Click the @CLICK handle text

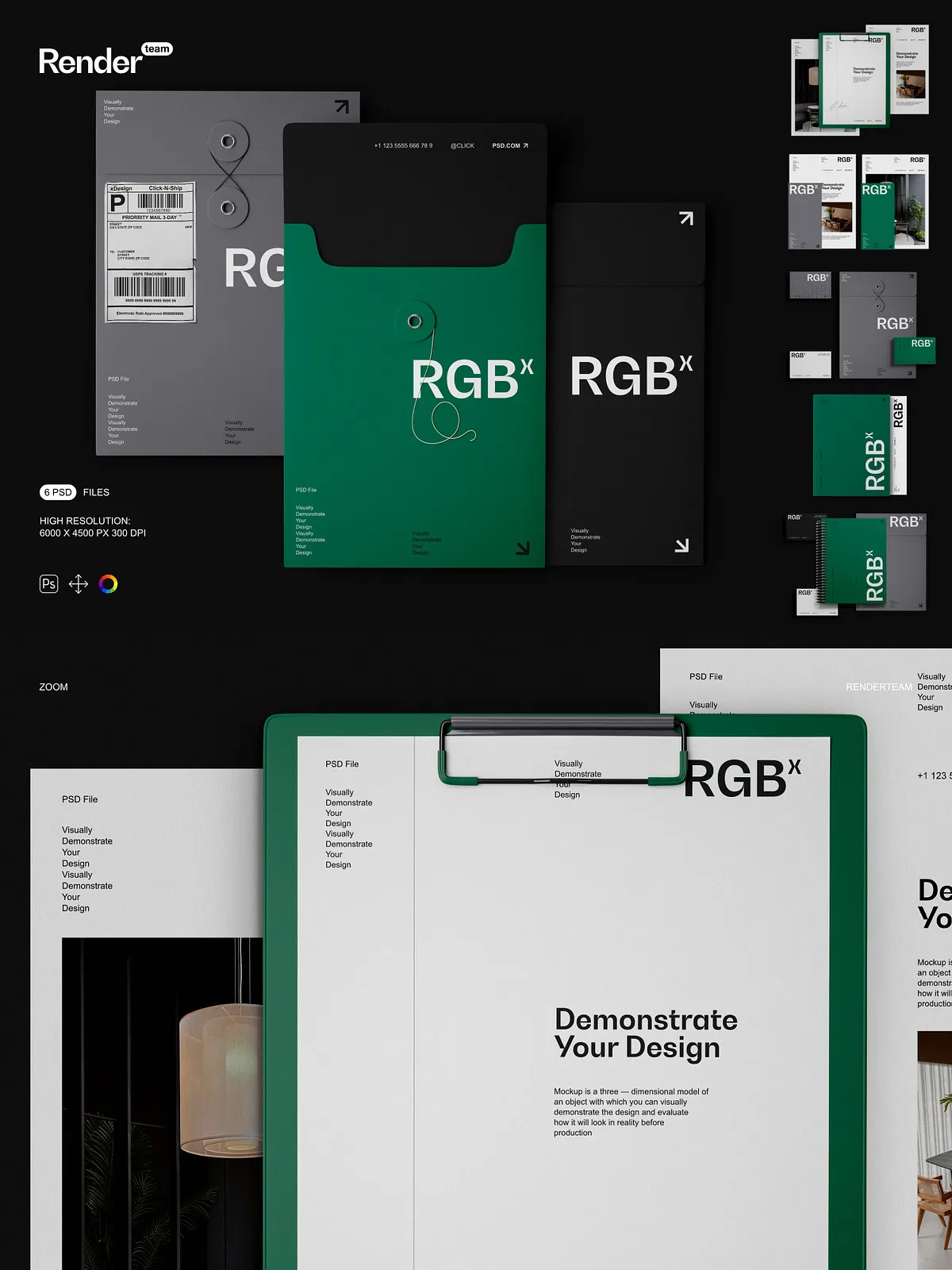click(462, 146)
